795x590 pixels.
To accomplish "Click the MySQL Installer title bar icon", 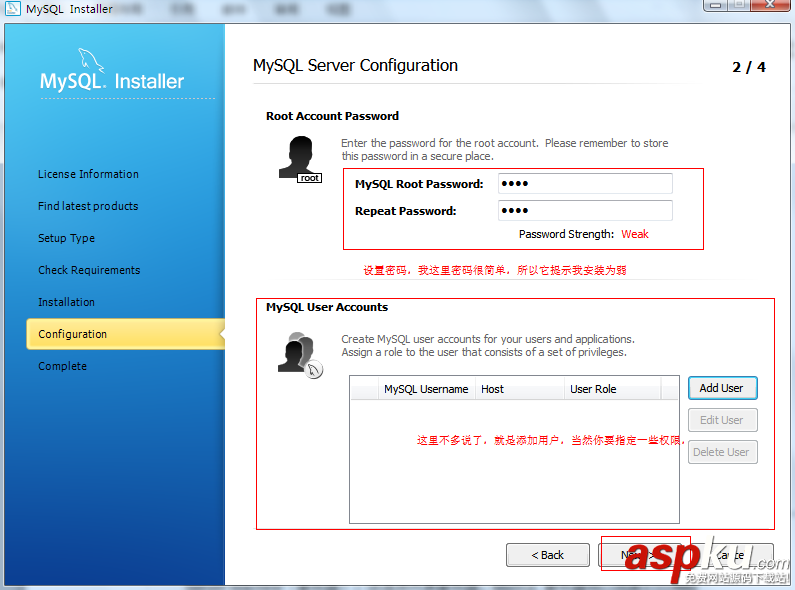I will click(13, 8).
